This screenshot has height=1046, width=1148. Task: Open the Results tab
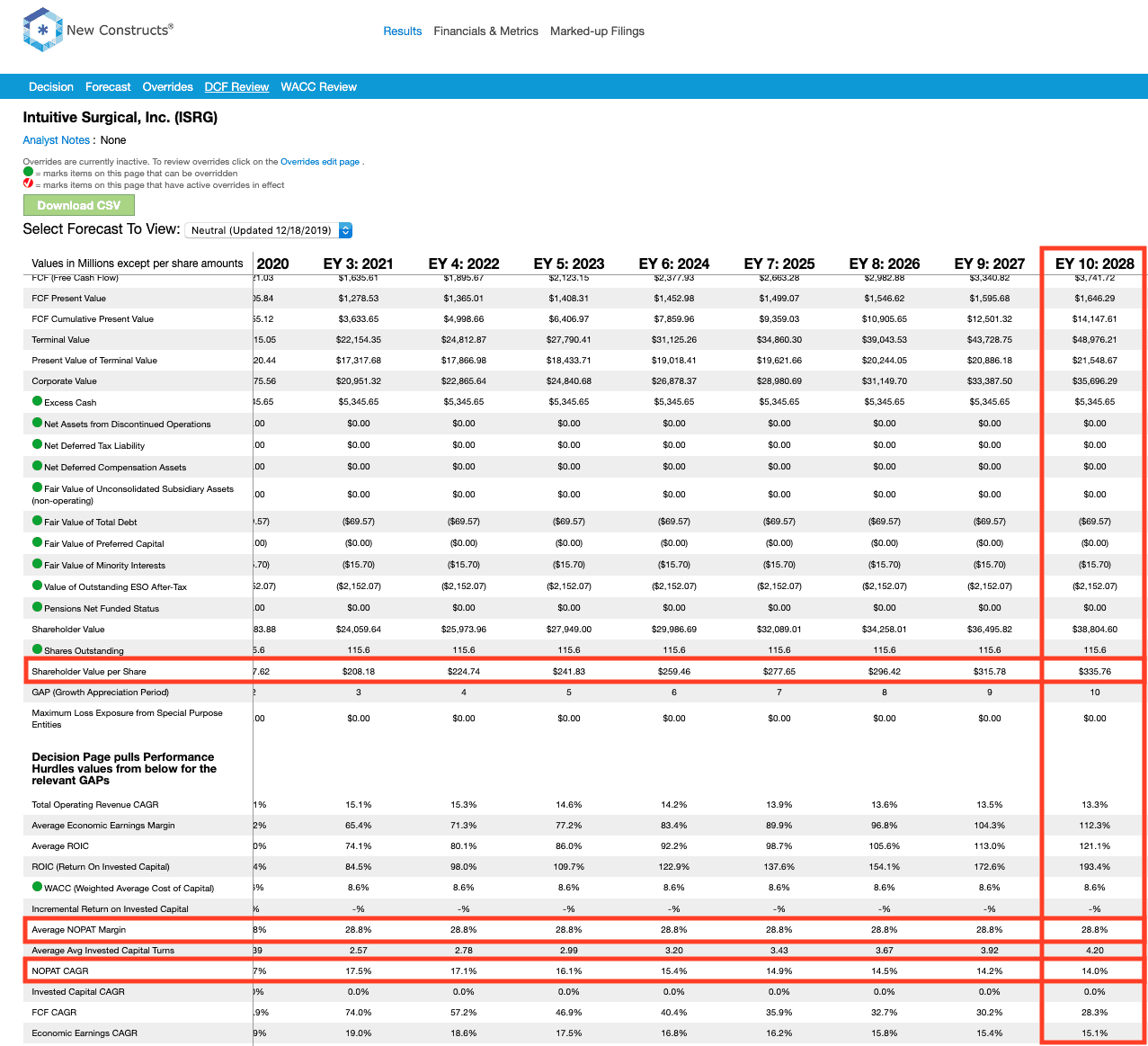coord(402,31)
